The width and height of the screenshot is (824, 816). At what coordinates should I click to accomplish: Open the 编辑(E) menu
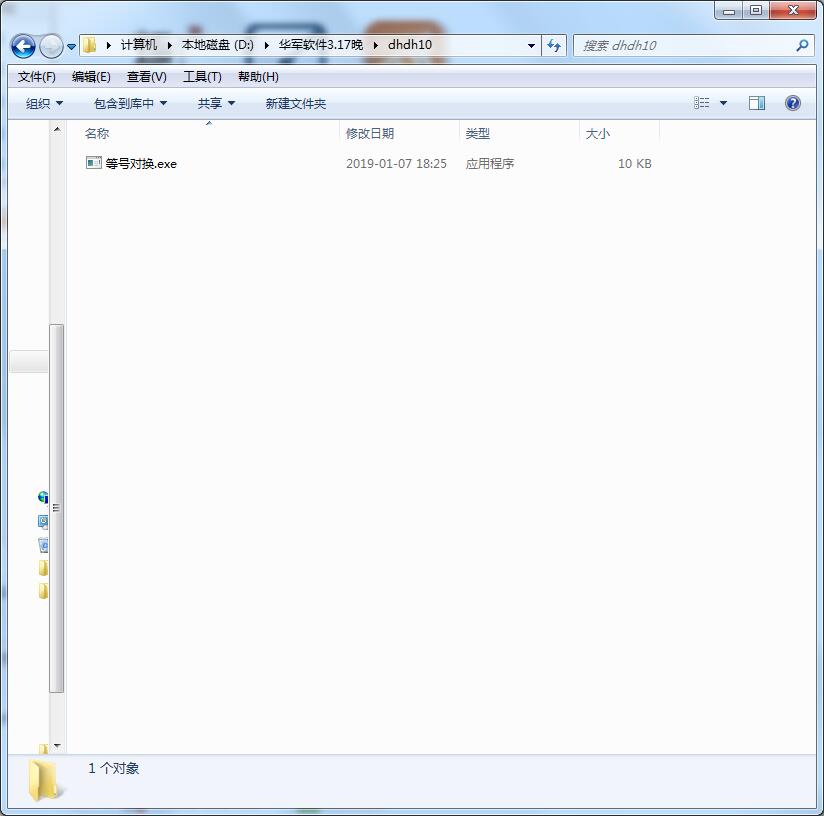coord(91,77)
